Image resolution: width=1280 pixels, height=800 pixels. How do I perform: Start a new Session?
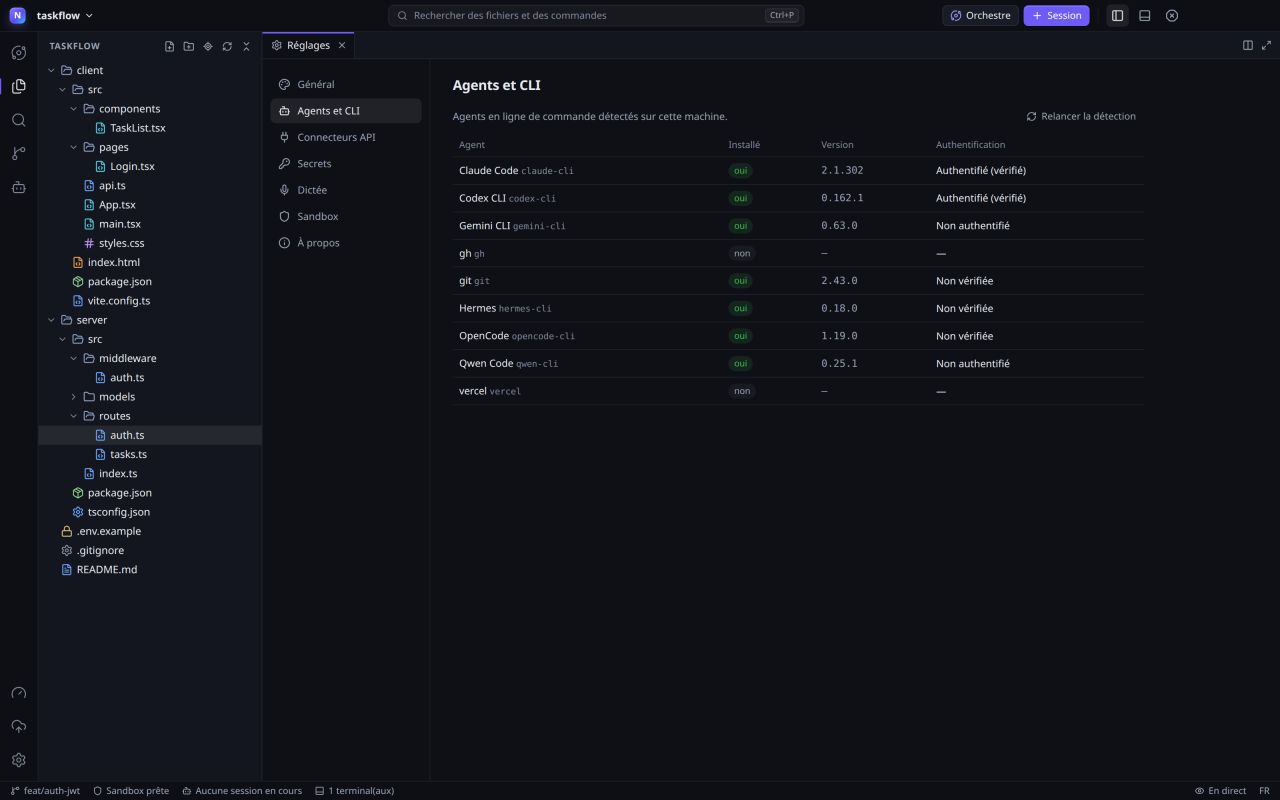(x=1056, y=15)
